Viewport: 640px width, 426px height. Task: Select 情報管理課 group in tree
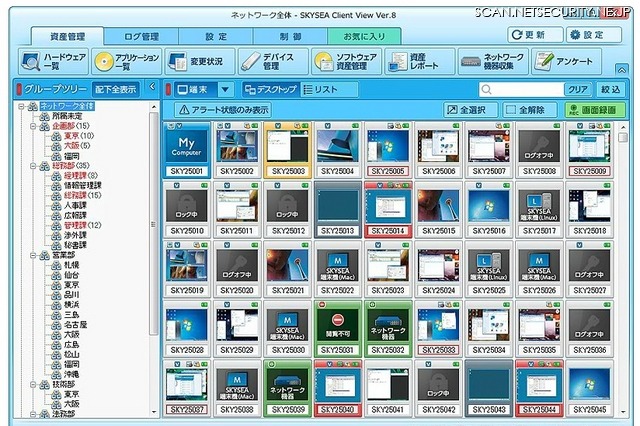[82, 186]
